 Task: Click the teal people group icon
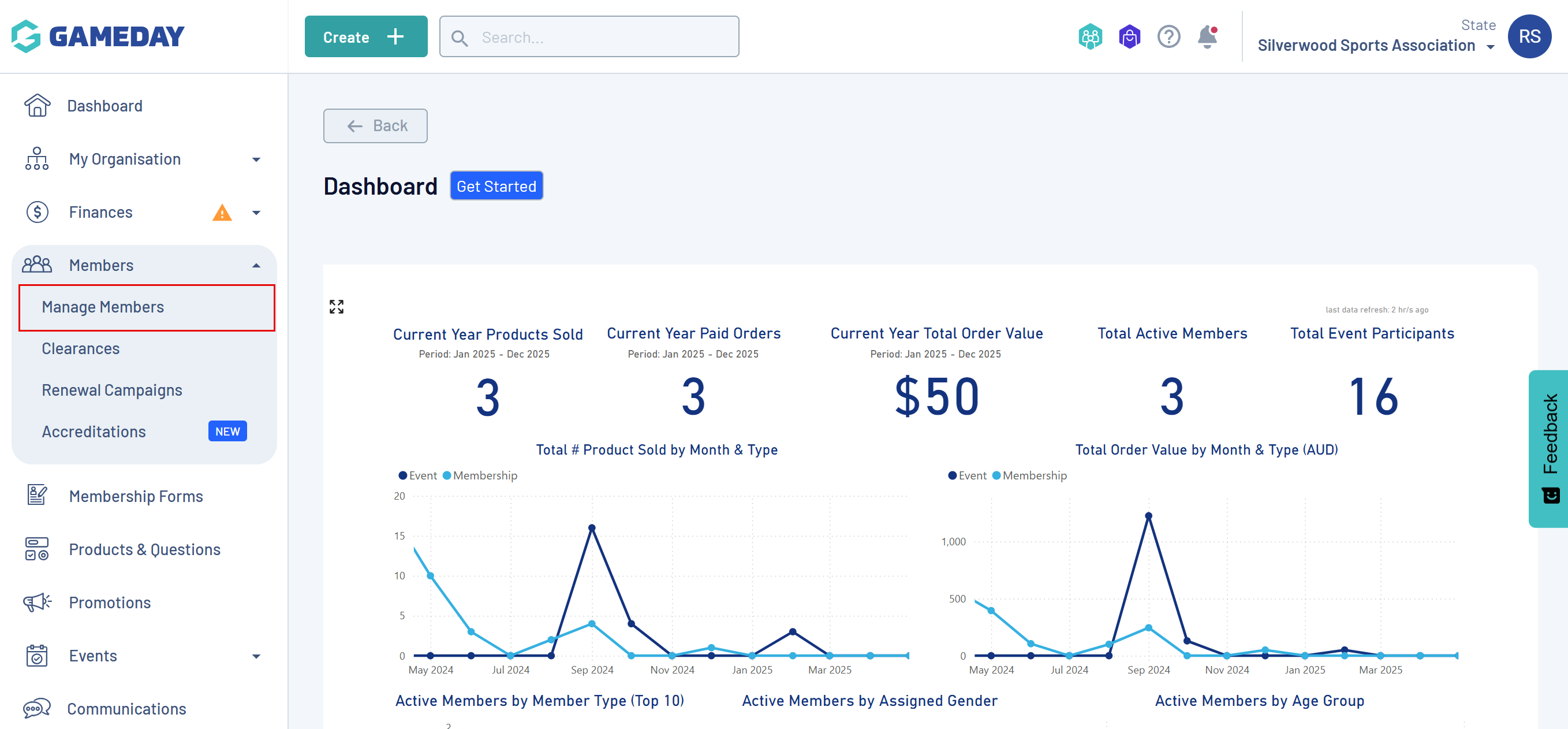1090,37
